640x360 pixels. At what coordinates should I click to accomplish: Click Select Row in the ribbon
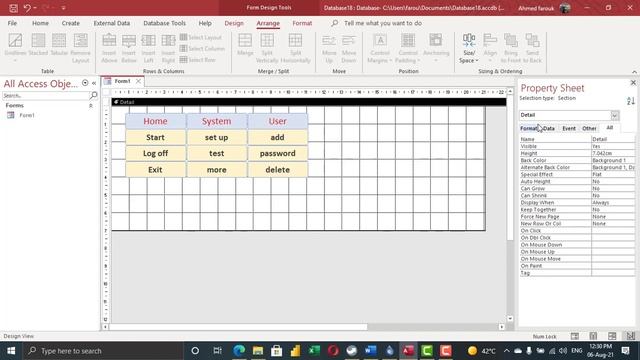tap(198, 60)
